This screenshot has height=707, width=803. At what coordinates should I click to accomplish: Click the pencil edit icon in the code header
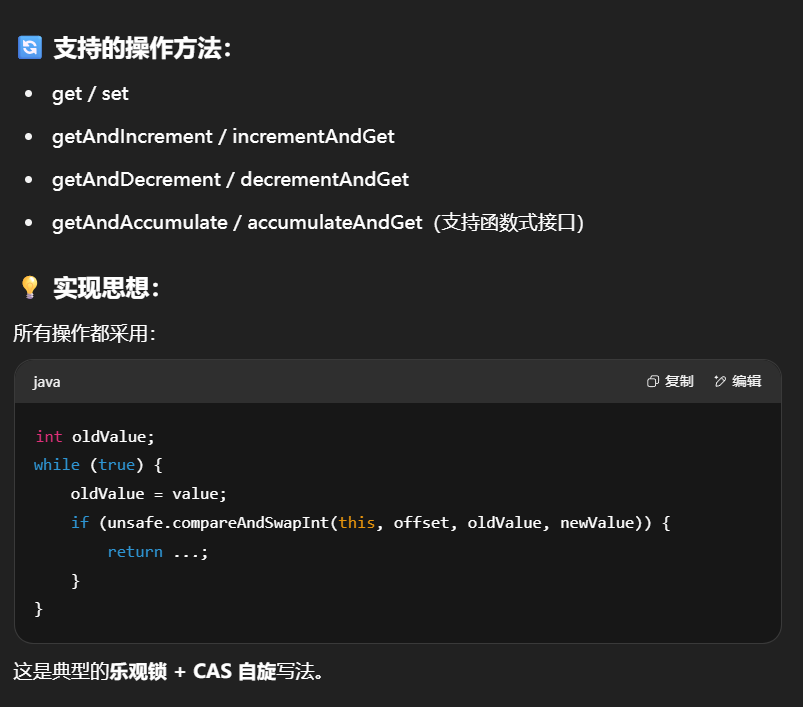coord(720,381)
